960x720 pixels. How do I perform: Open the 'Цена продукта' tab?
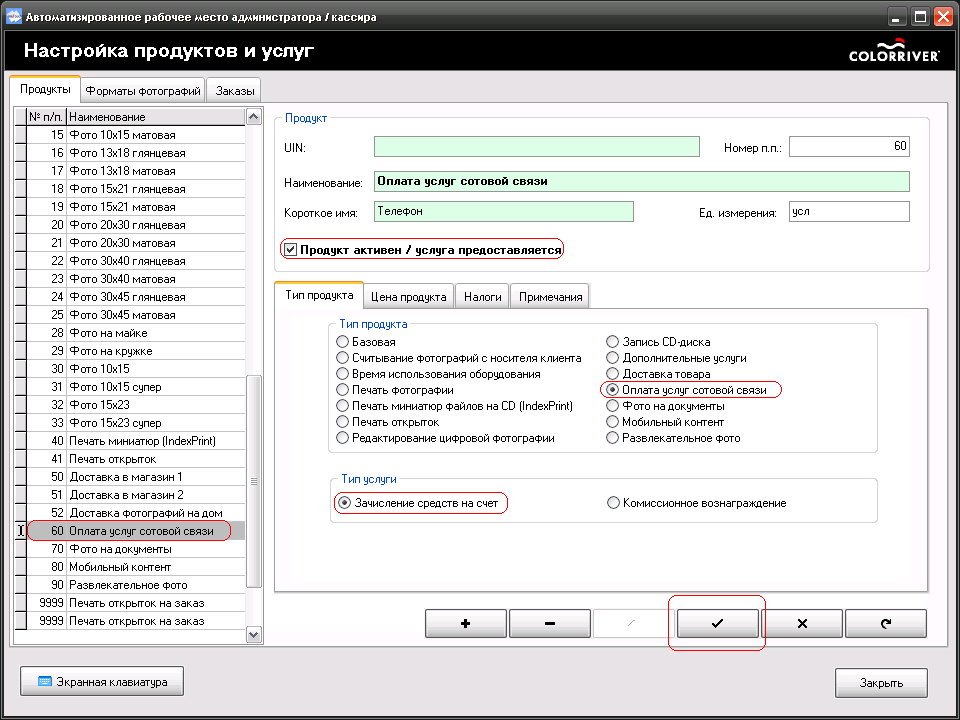[x=408, y=297]
